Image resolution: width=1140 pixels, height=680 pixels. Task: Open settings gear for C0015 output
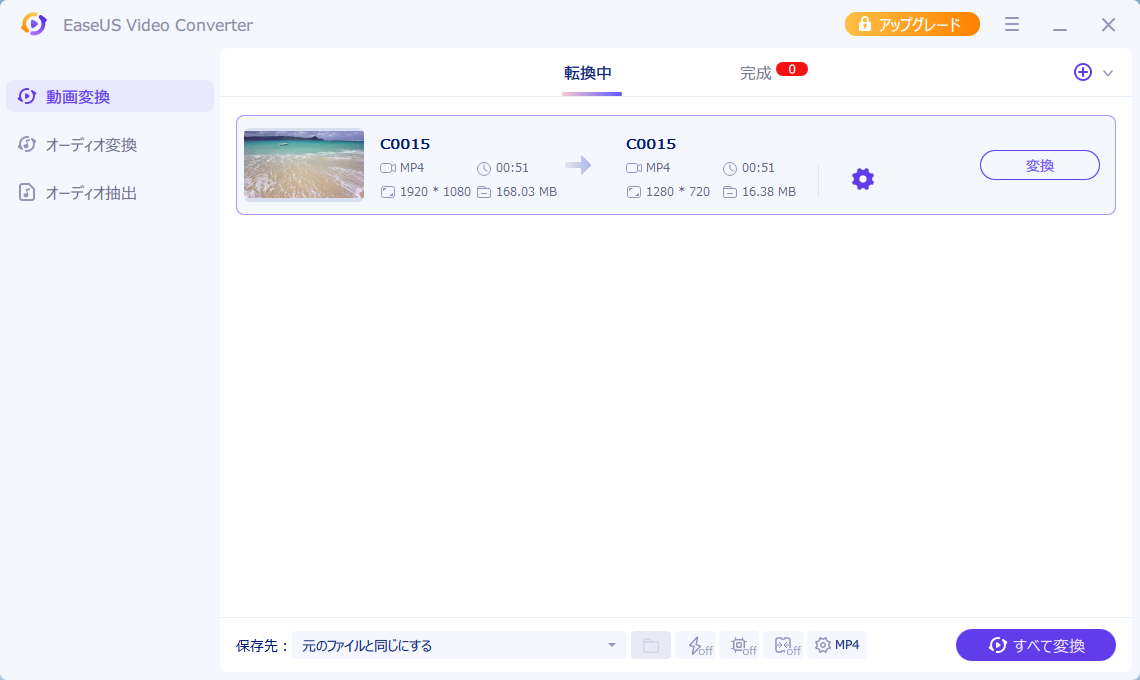tap(862, 179)
